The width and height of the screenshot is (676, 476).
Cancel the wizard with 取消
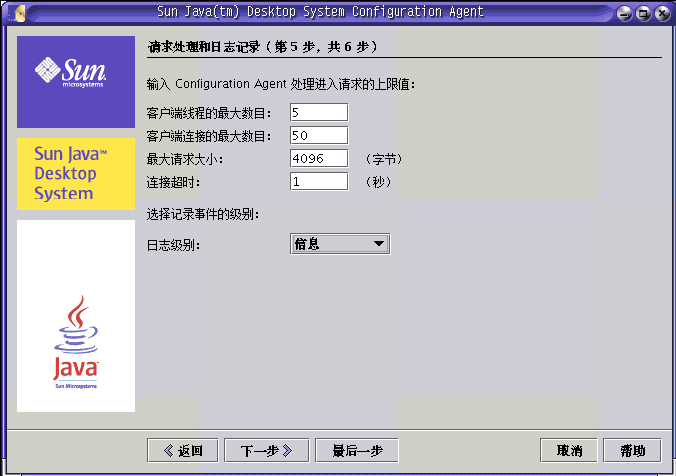(569, 451)
